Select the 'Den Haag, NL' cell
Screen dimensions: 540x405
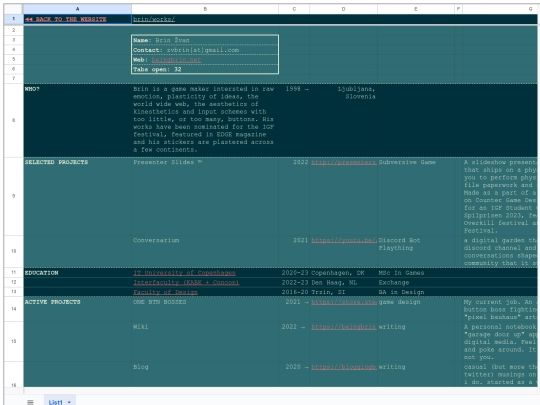tap(343, 282)
